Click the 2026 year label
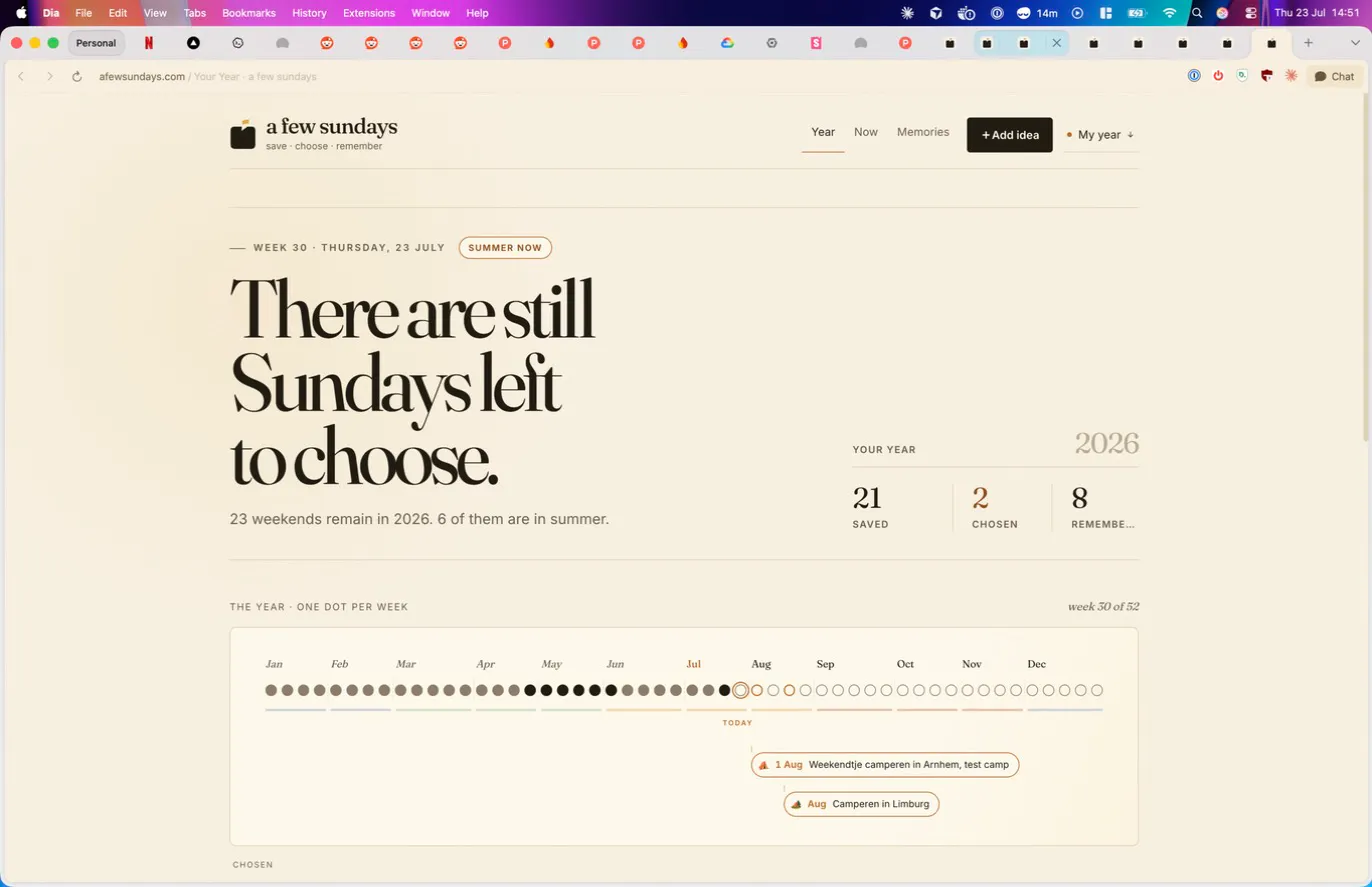 pos(1107,443)
